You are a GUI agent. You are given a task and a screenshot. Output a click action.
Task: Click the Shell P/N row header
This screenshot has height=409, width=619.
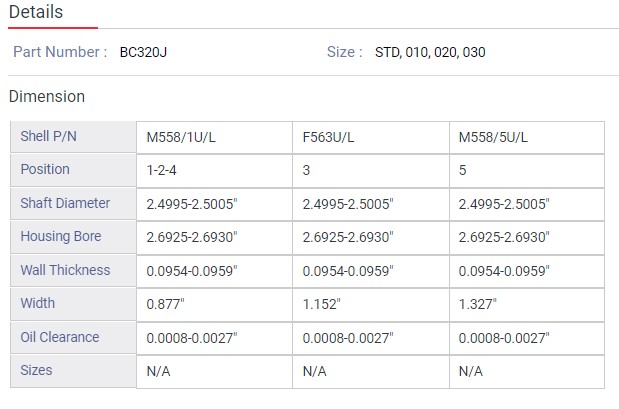tap(49, 137)
